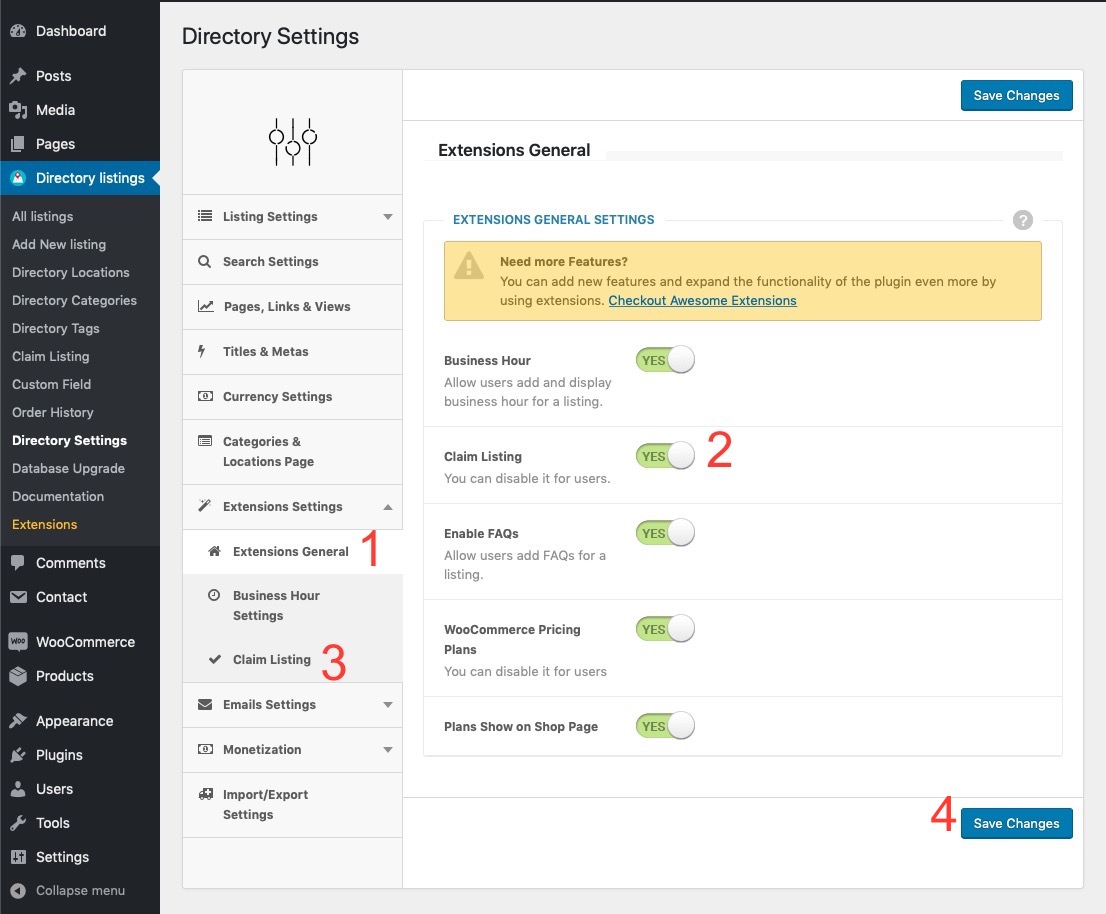Viewport: 1106px width, 914px height.
Task: Click the Posts pushpin icon
Action: 18,75
